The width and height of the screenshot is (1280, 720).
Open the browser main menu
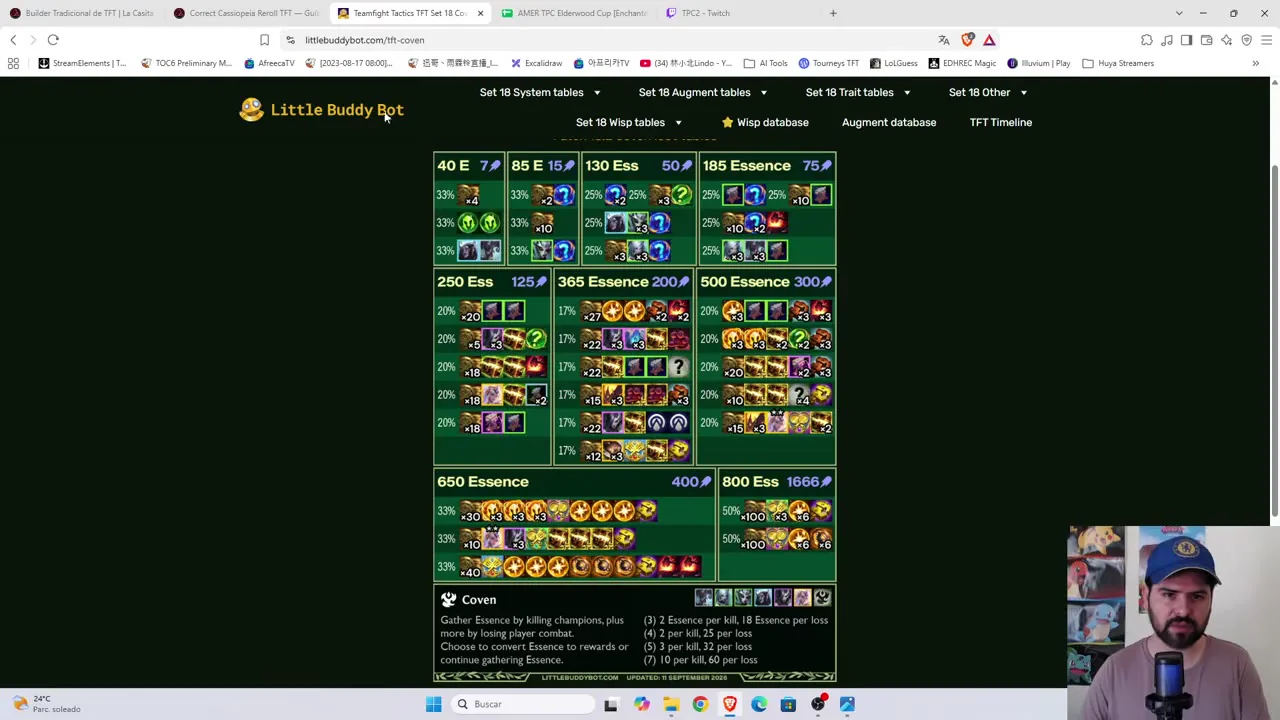point(1266,40)
